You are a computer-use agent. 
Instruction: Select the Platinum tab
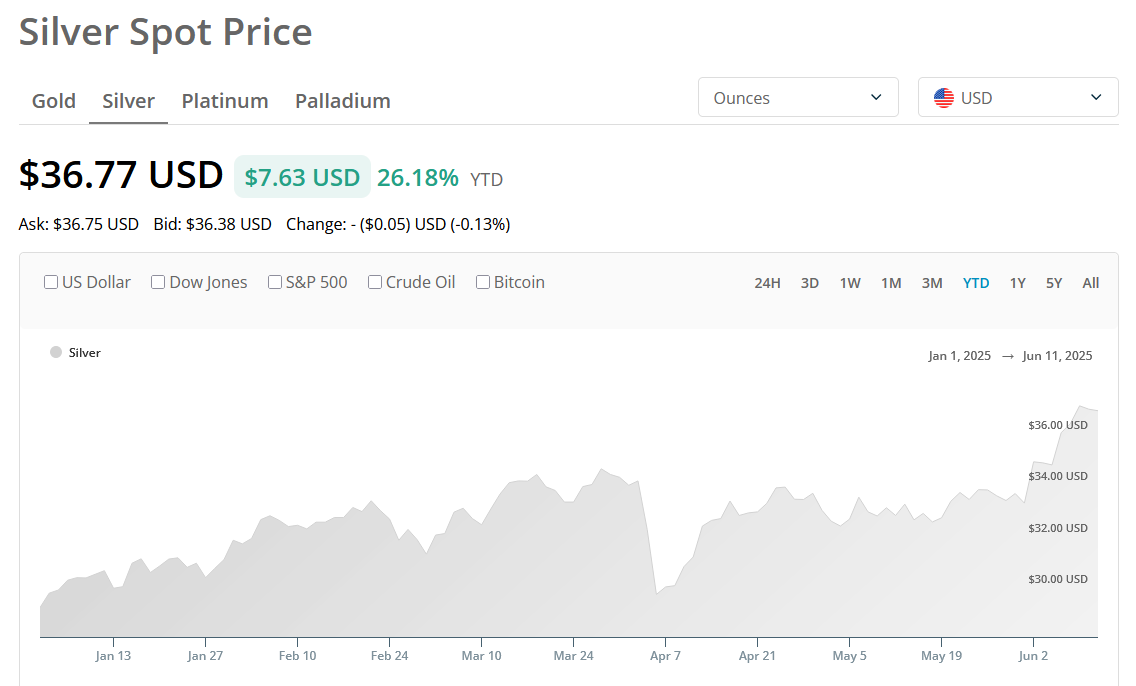pyautogui.click(x=225, y=101)
